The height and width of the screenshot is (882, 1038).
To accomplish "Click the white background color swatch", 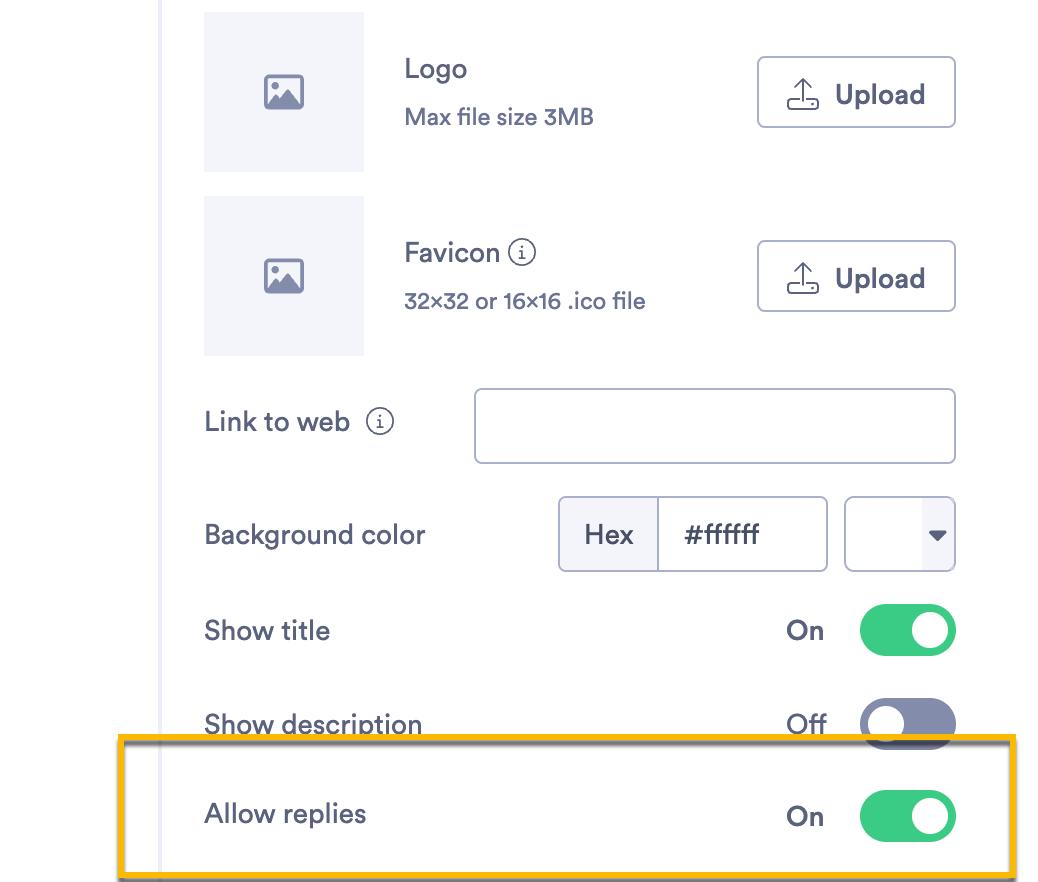I will point(884,534).
